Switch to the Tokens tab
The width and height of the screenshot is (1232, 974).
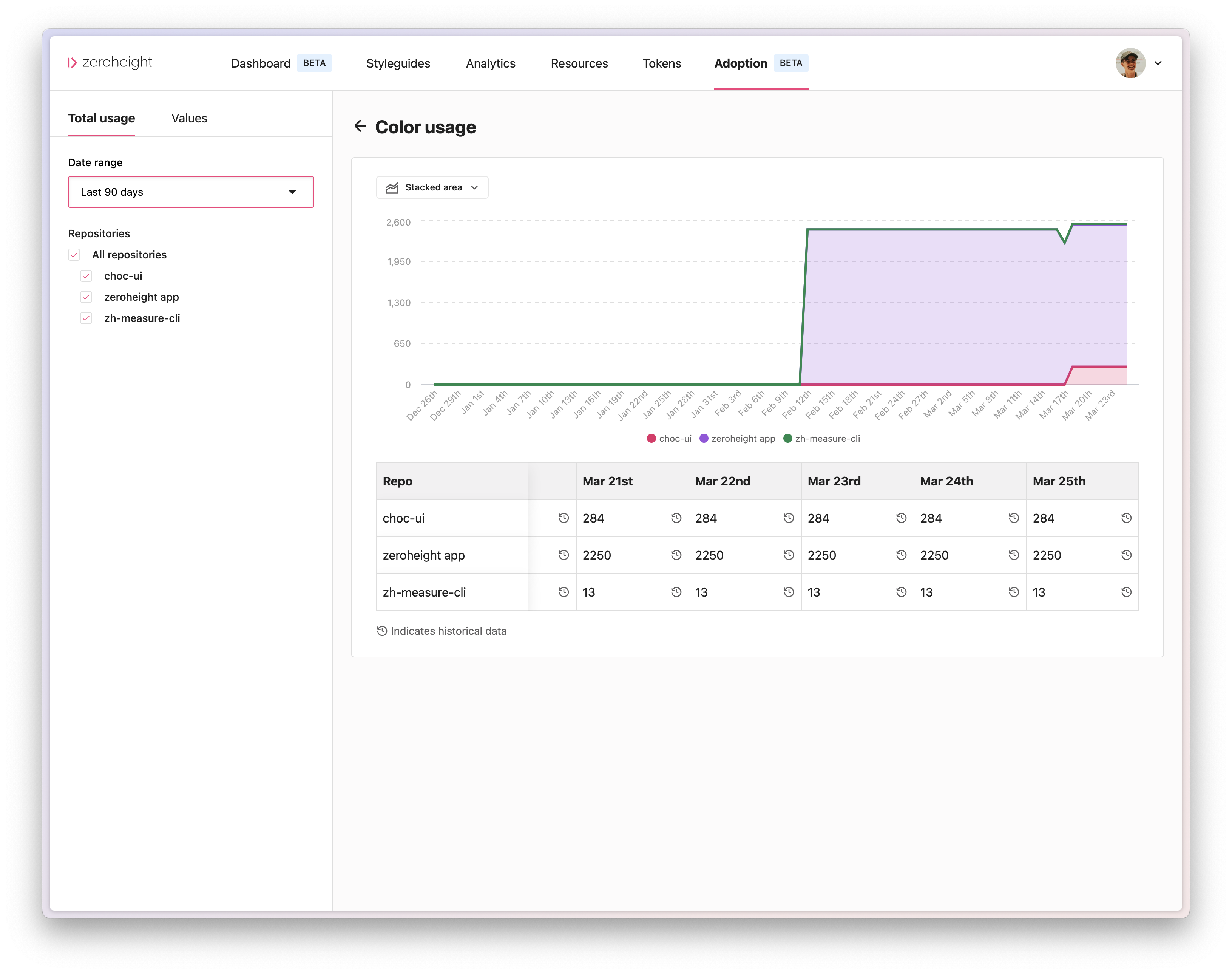(661, 63)
